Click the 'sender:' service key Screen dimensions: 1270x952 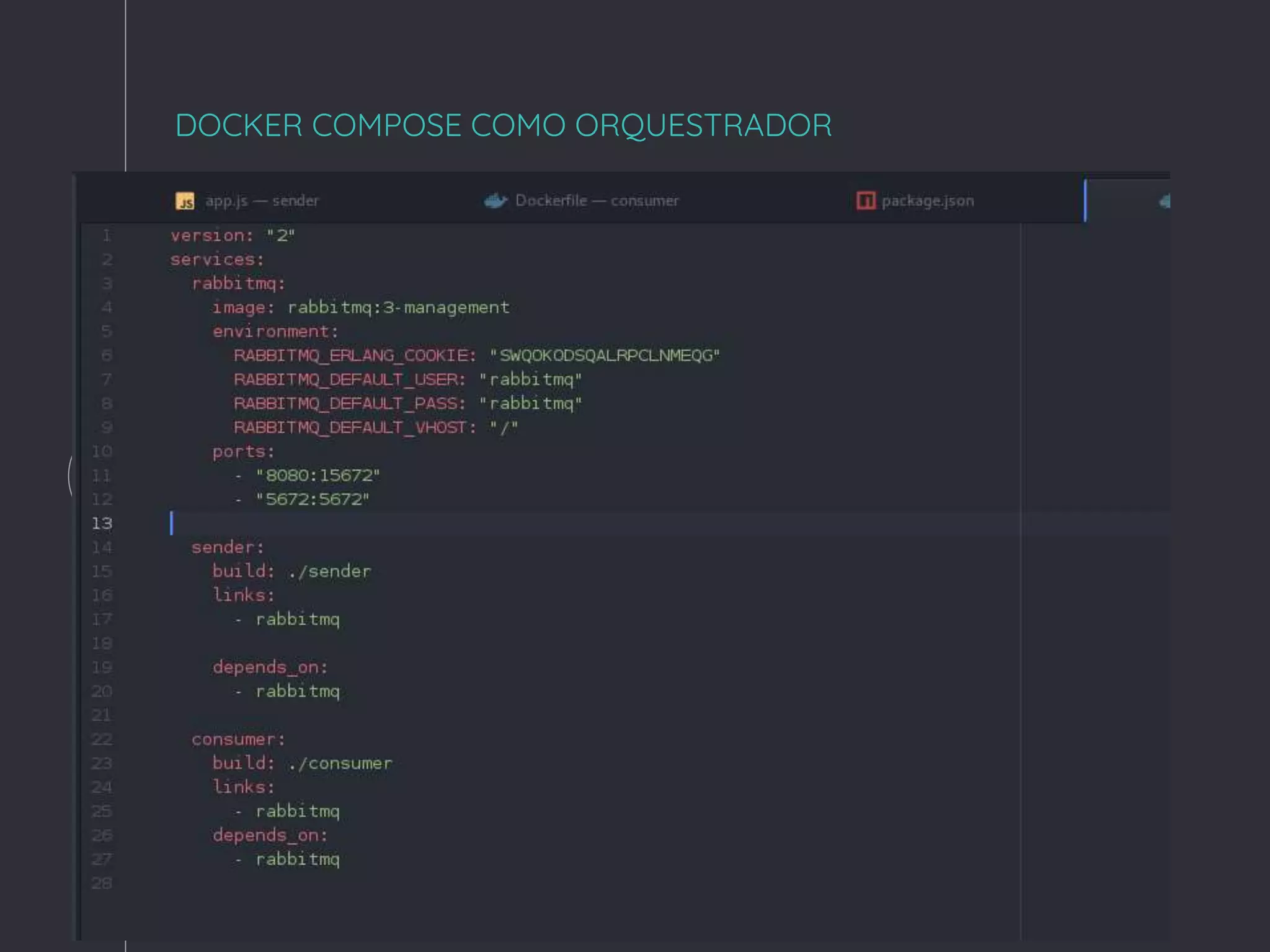(228, 547)
